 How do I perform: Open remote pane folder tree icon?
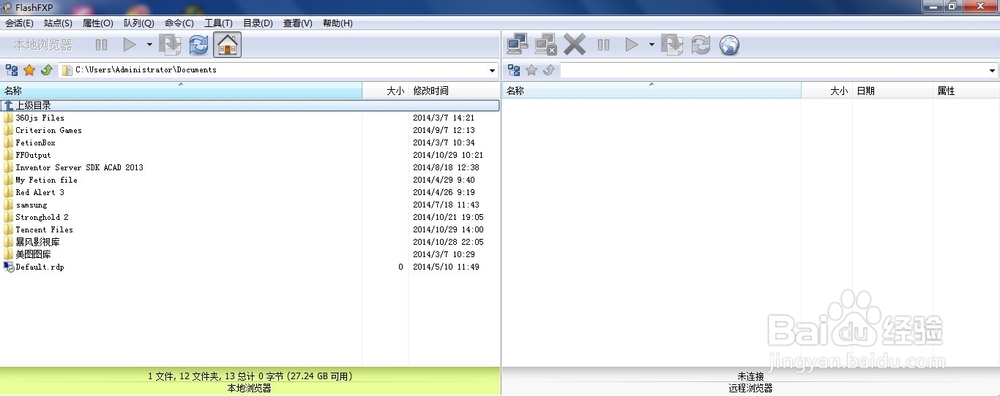click(x=513, y=70)
